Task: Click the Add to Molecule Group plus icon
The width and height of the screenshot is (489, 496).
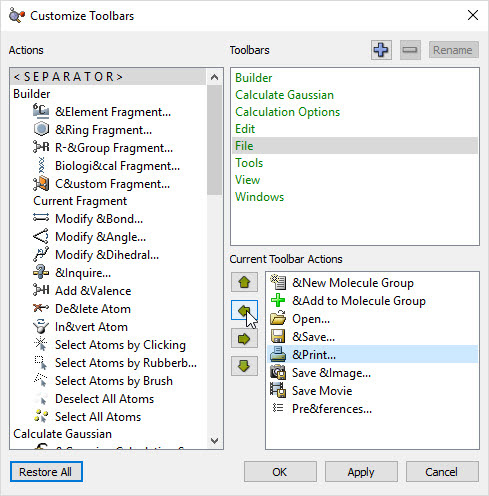Action: pos(278,300)
